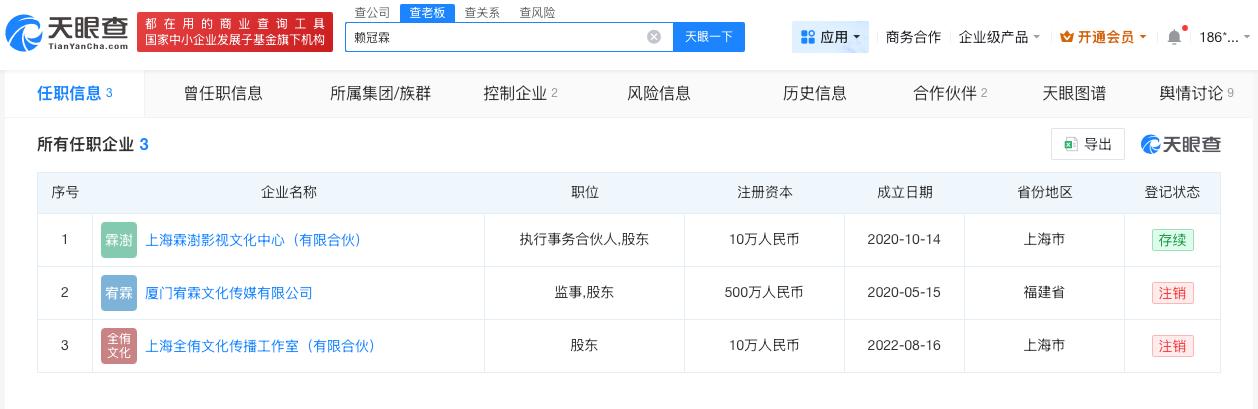Viewport: 1258px width, 409px height.
Task: Export the table with 导出 button
Action: tap(1088, 144)
